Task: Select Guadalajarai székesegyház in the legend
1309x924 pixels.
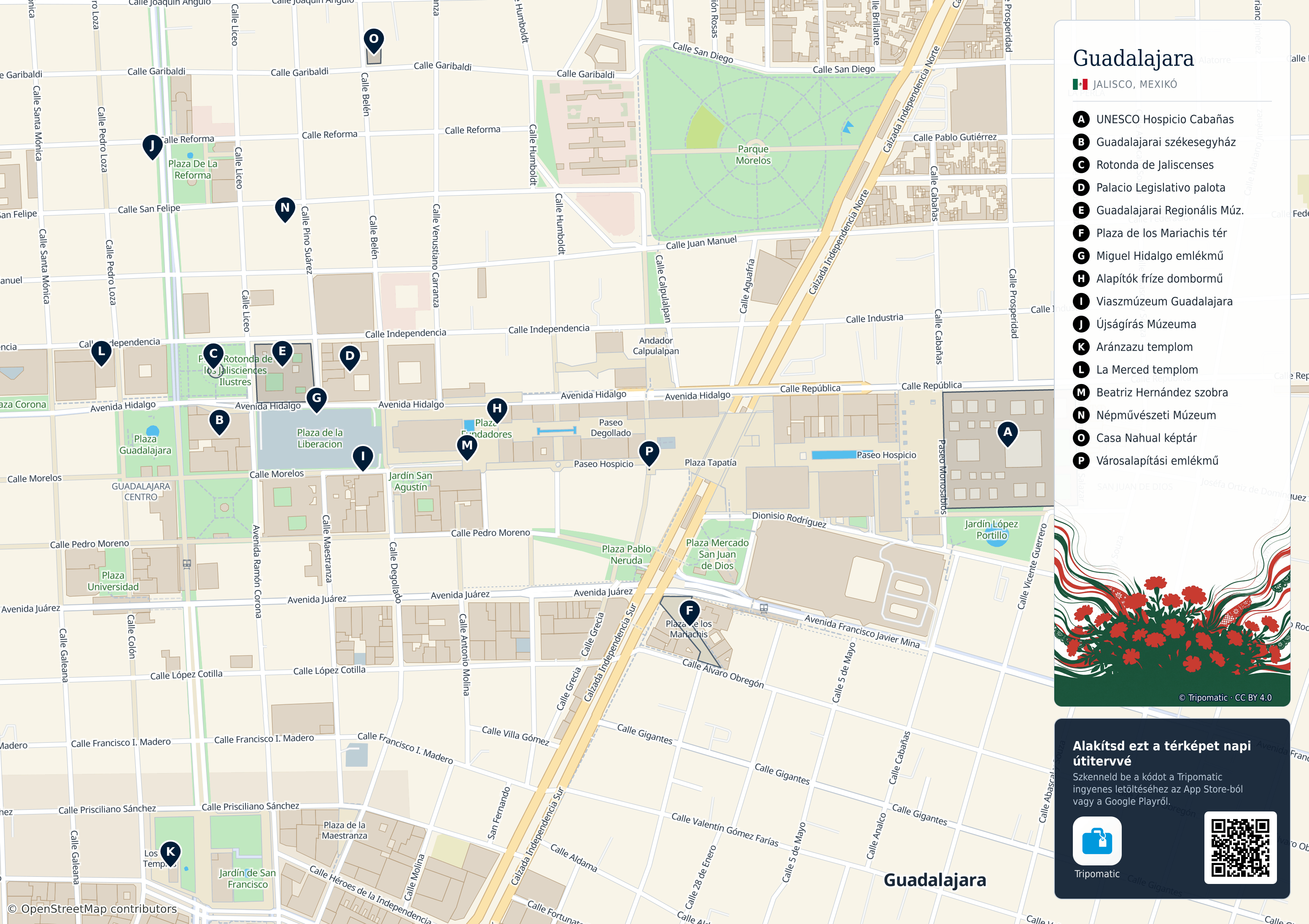Action: pos(1154,142)
